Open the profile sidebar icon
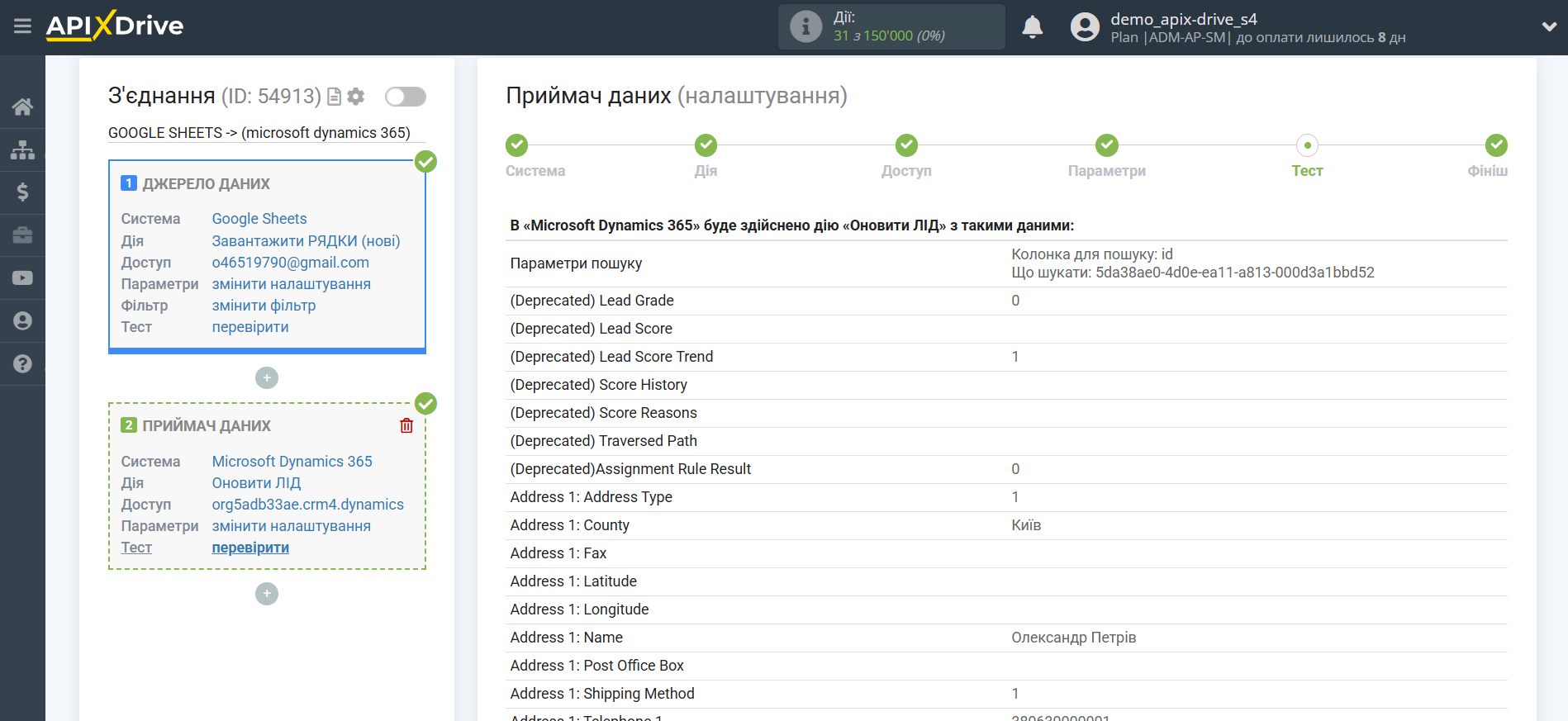The height and width of the screenshot is (721, 1568). coord(22,320)
